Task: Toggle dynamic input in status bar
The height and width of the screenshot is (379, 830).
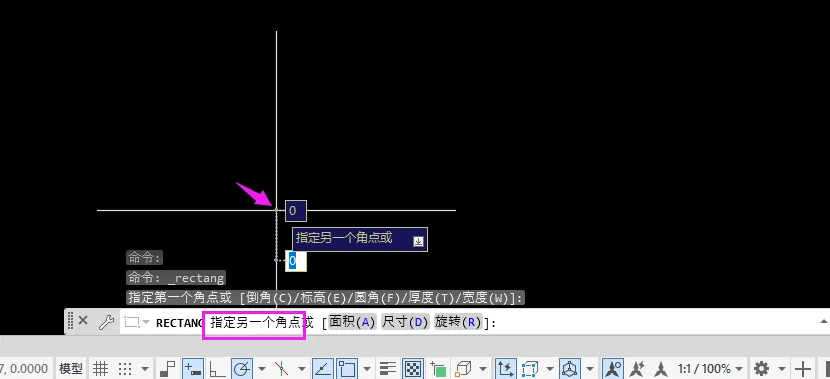Action: 191,368
